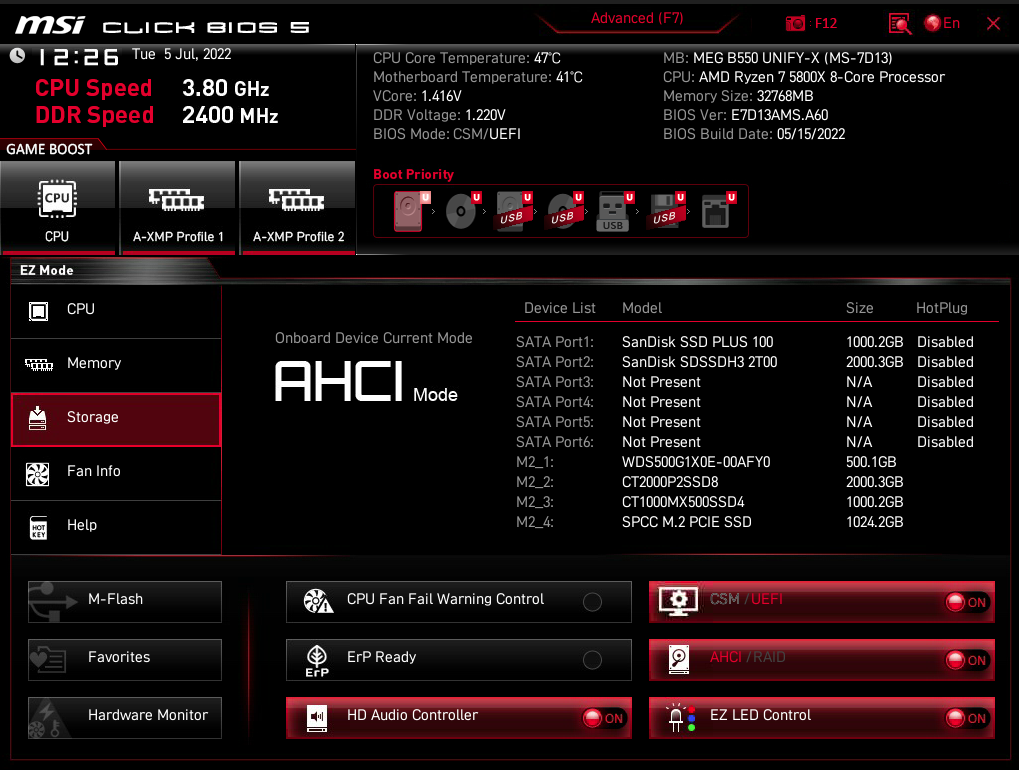Click SATA Port1 HotPlug Disabled value
The height and width of the screenshot is (770, 1019).
(945, 342)
